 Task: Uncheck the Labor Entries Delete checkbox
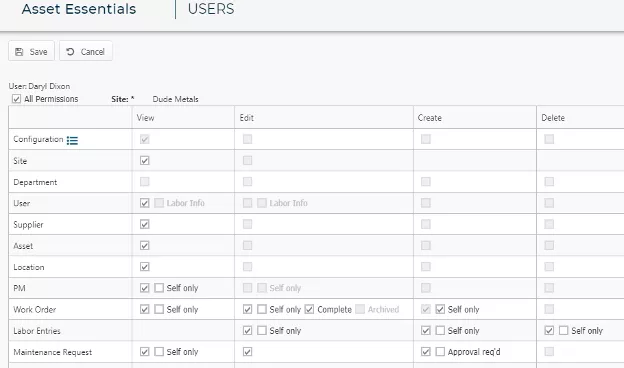click(x=549, y=330)
